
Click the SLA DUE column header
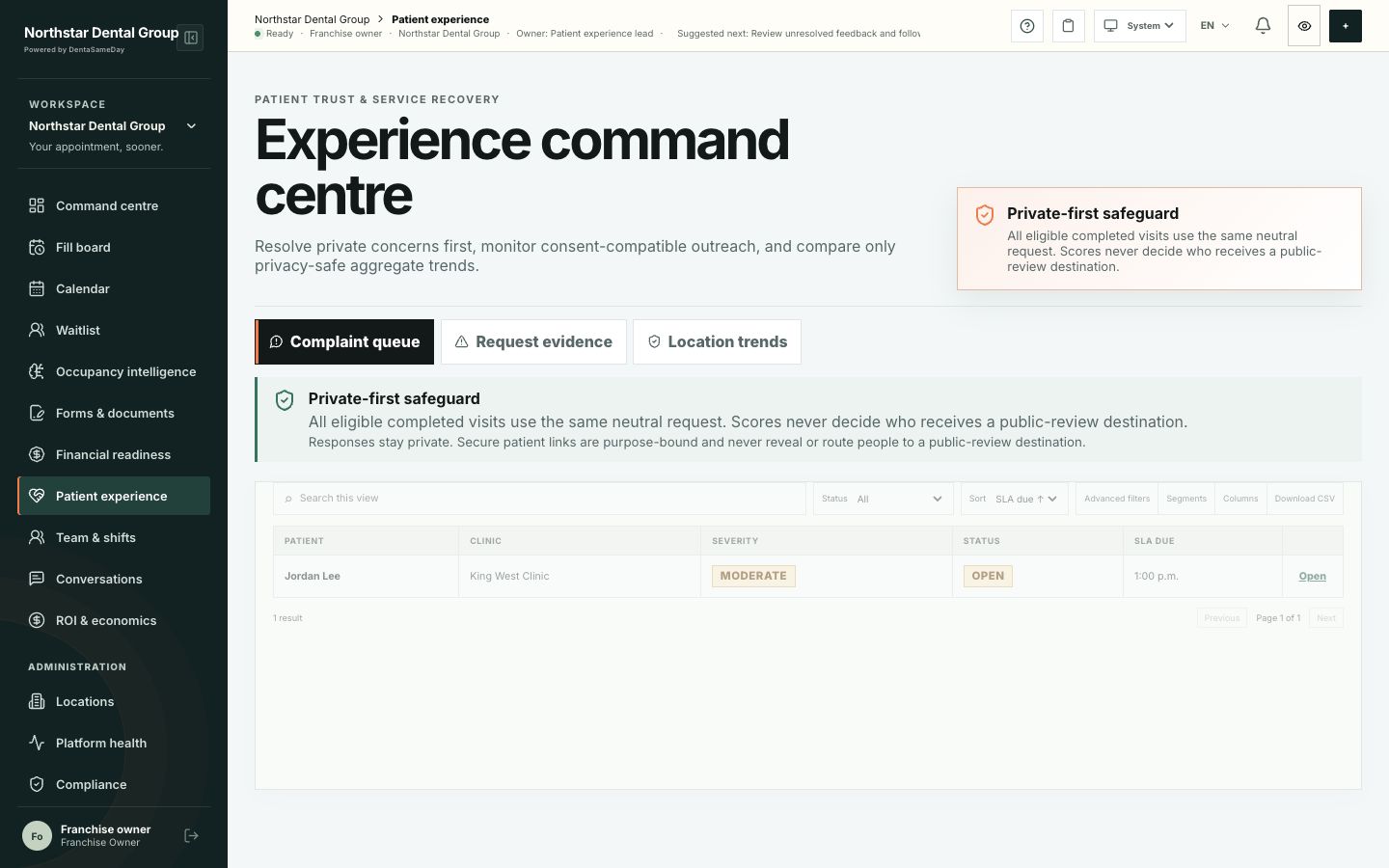point(1203,541)
